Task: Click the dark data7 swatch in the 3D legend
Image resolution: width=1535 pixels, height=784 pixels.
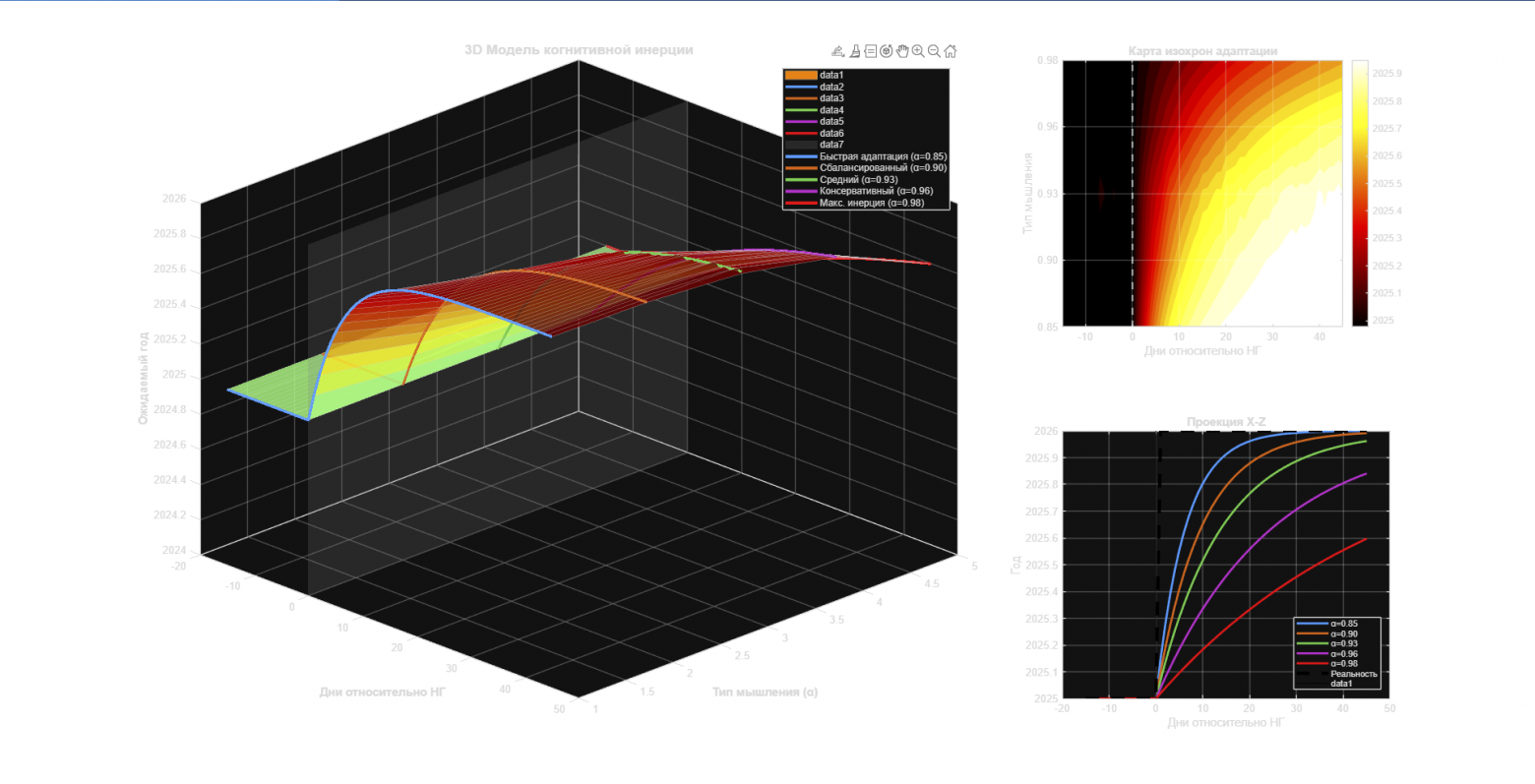Action: click(x=801, y=145)
